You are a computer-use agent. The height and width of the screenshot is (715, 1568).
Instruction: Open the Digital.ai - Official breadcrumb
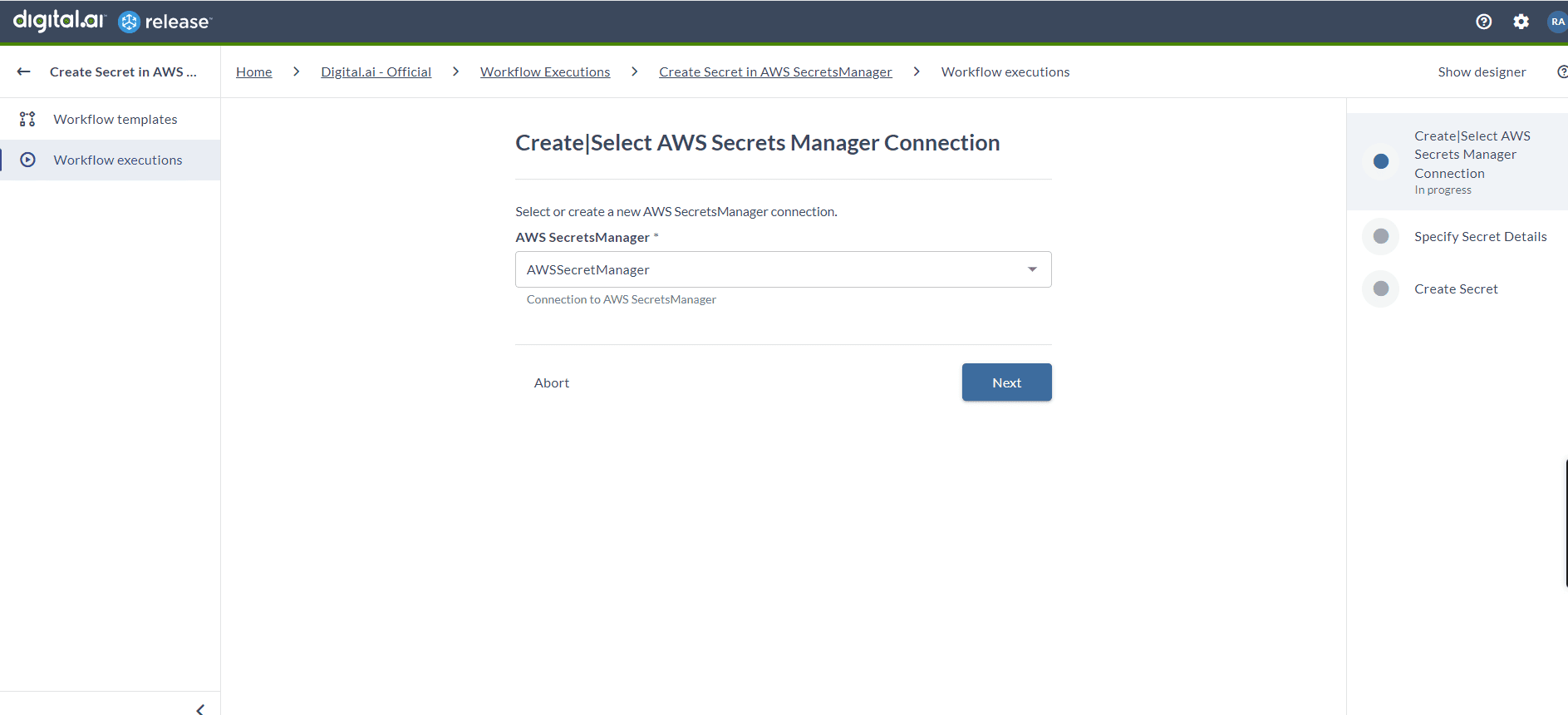(x=376, y=71)
